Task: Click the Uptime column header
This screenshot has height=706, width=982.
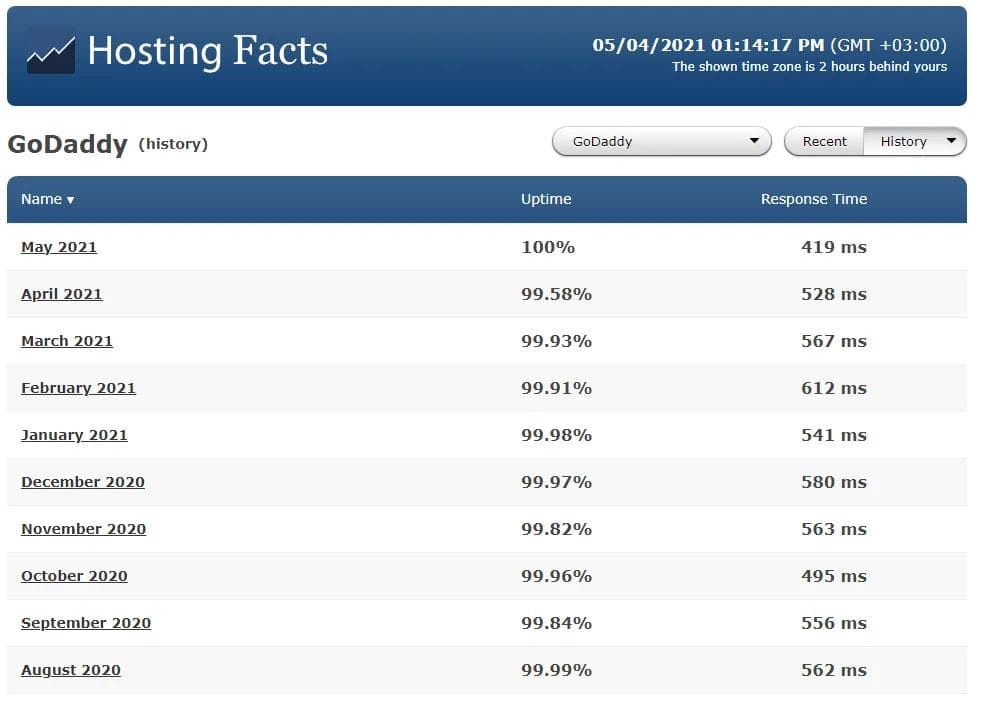Action: pyautogui.click(x=546, y=199)
